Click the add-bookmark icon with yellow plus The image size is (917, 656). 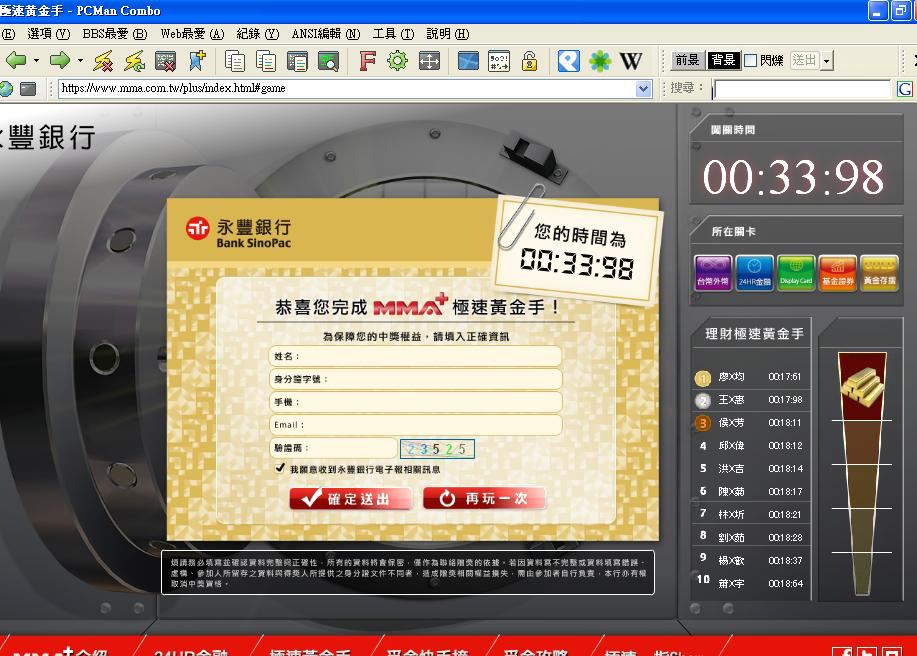click(x=197, y=61)
